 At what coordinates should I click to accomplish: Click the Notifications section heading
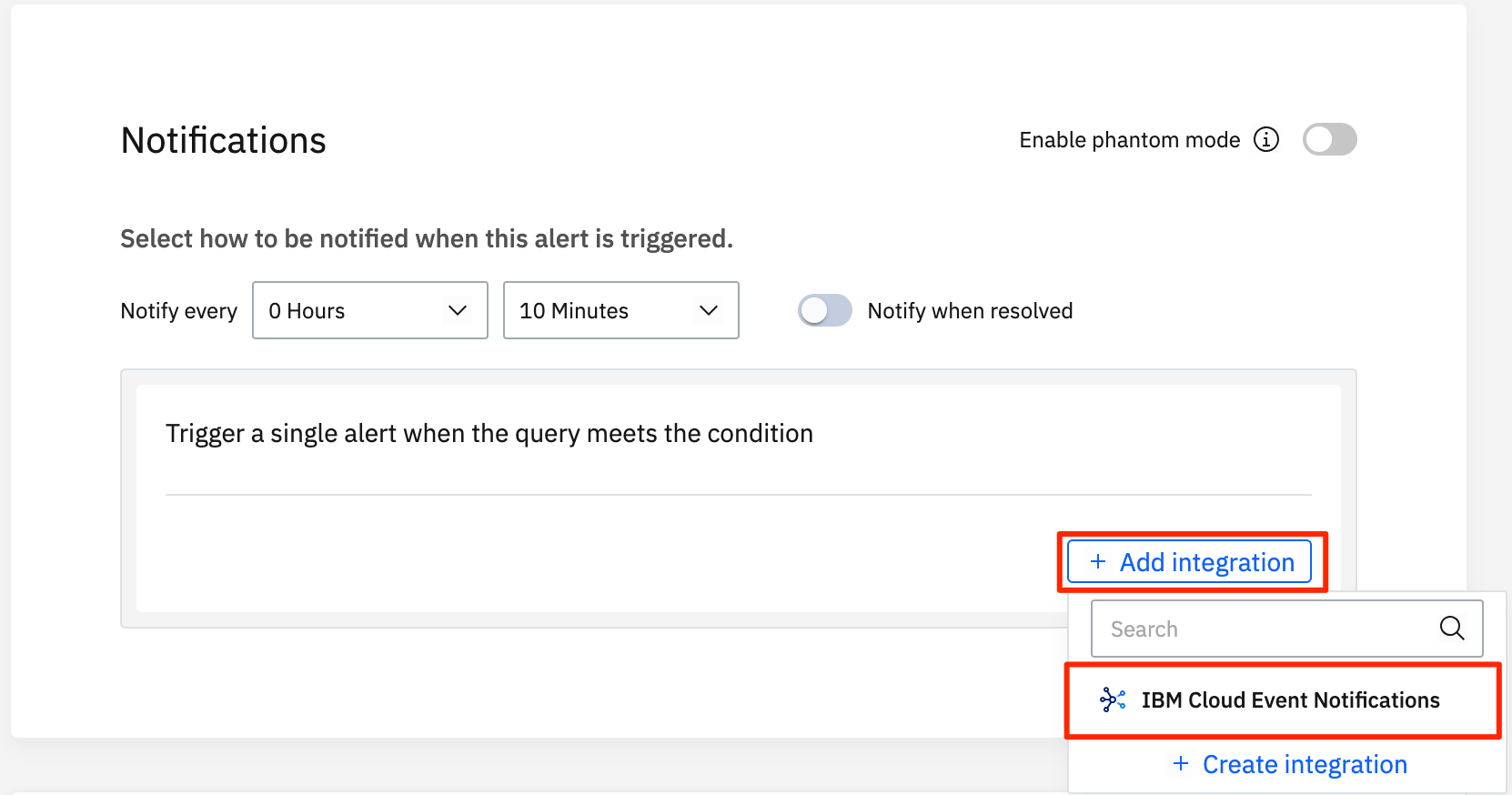click(224, 141)
